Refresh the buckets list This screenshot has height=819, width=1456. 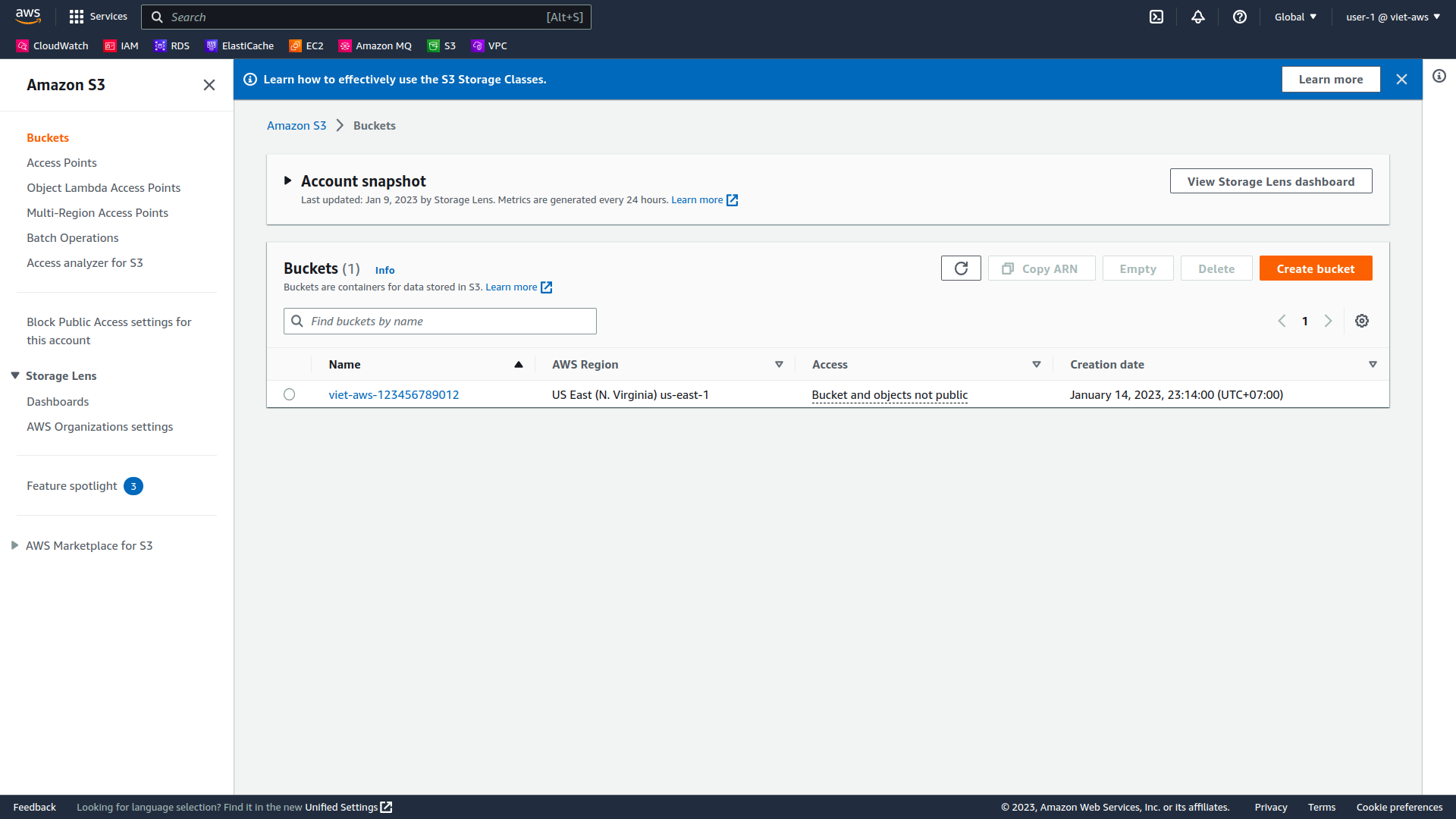[x=961, y=268]
